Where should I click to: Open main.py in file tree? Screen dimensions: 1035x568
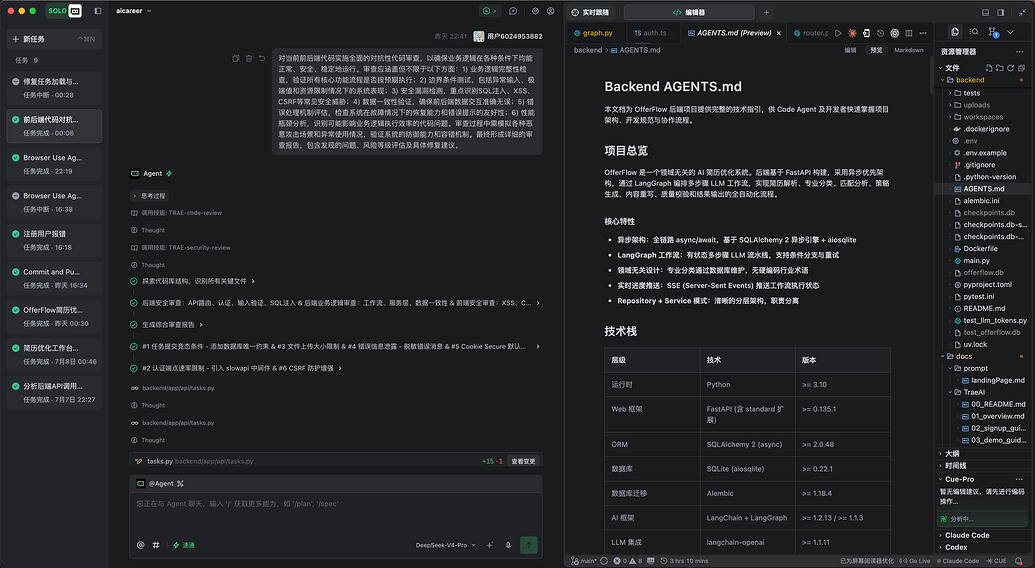pos(984,261)
